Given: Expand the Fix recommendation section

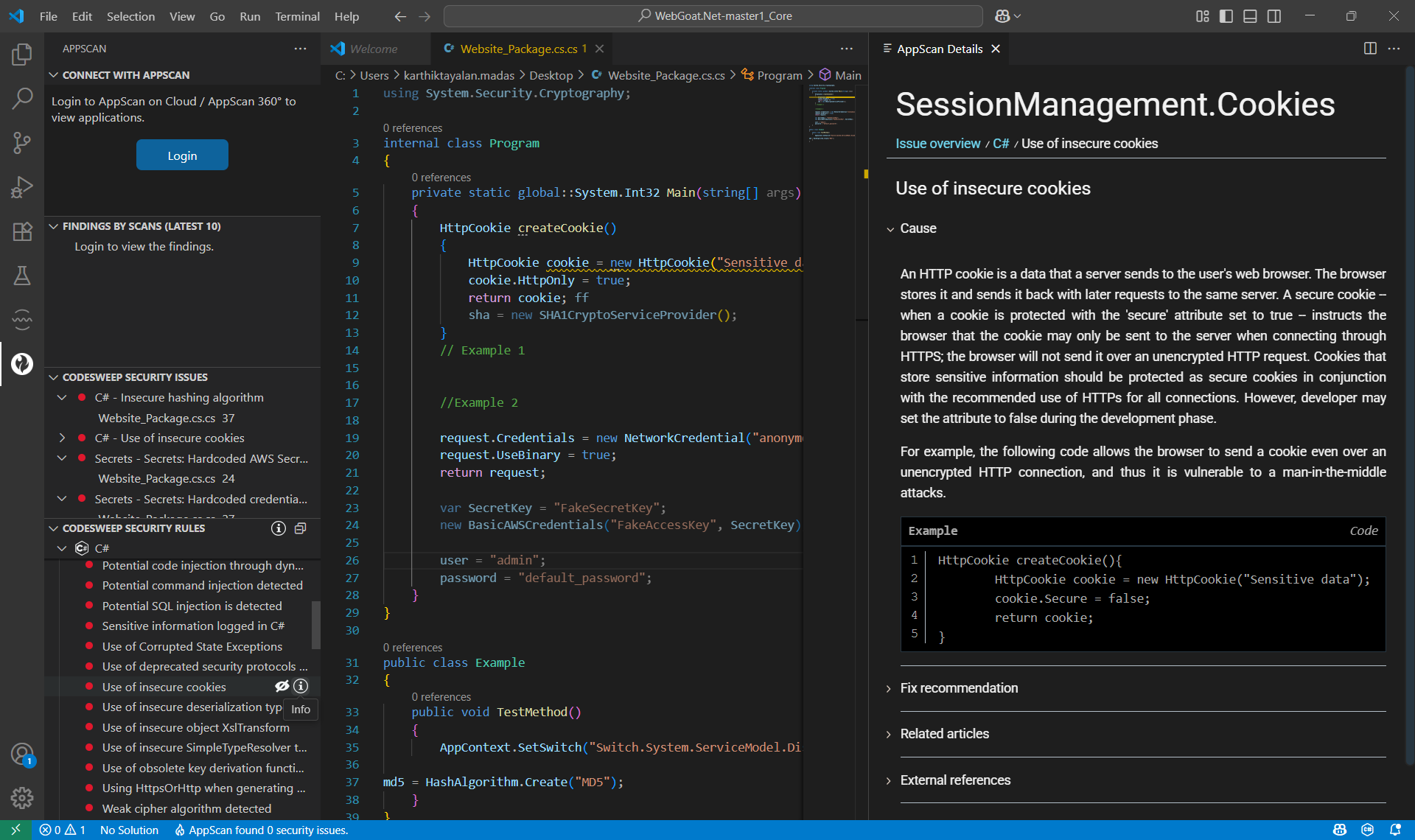Looking at the screenshot, I should [x=958, y=687].
